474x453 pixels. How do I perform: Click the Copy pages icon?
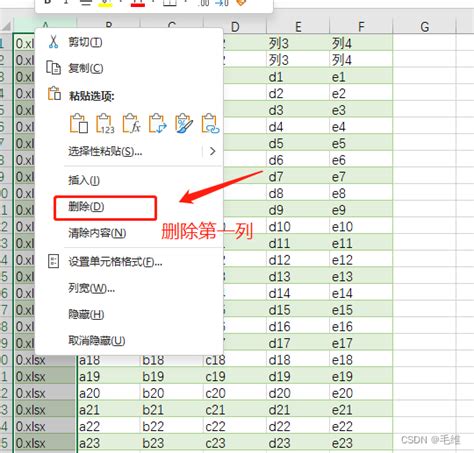53,68
